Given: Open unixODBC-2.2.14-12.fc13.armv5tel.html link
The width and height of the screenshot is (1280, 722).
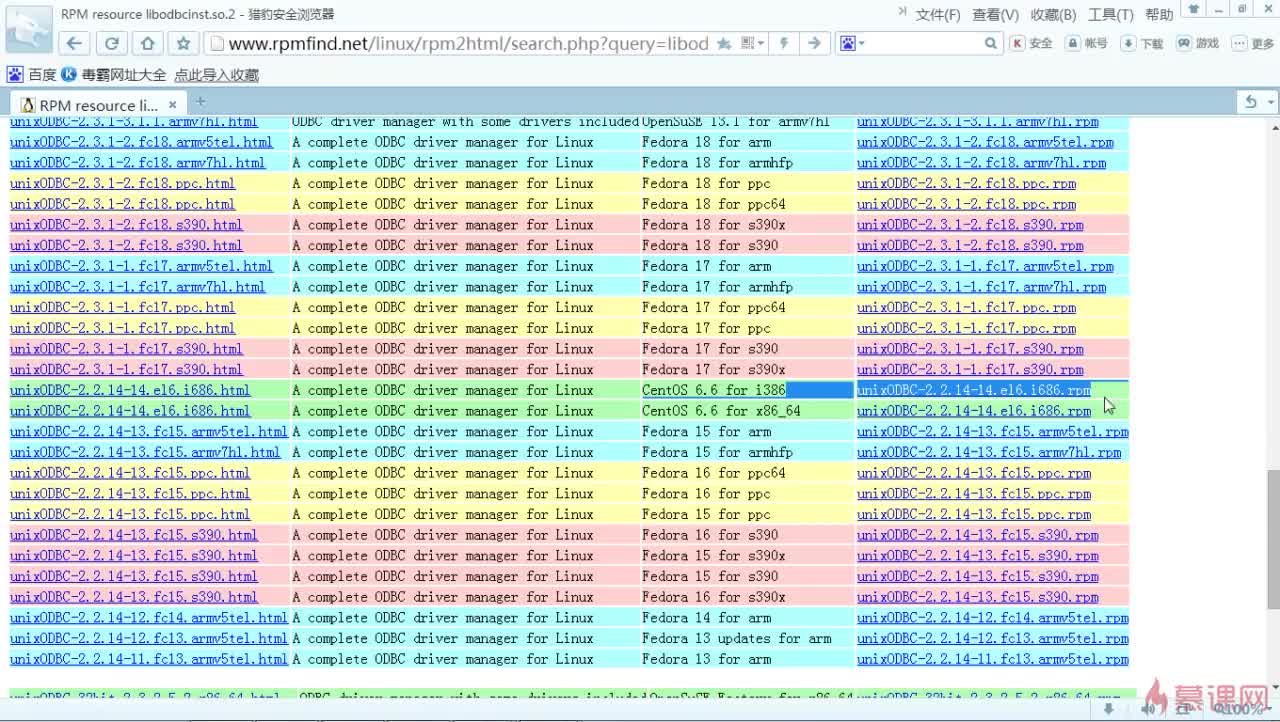Looking at the screenshot, I should 149,638.
